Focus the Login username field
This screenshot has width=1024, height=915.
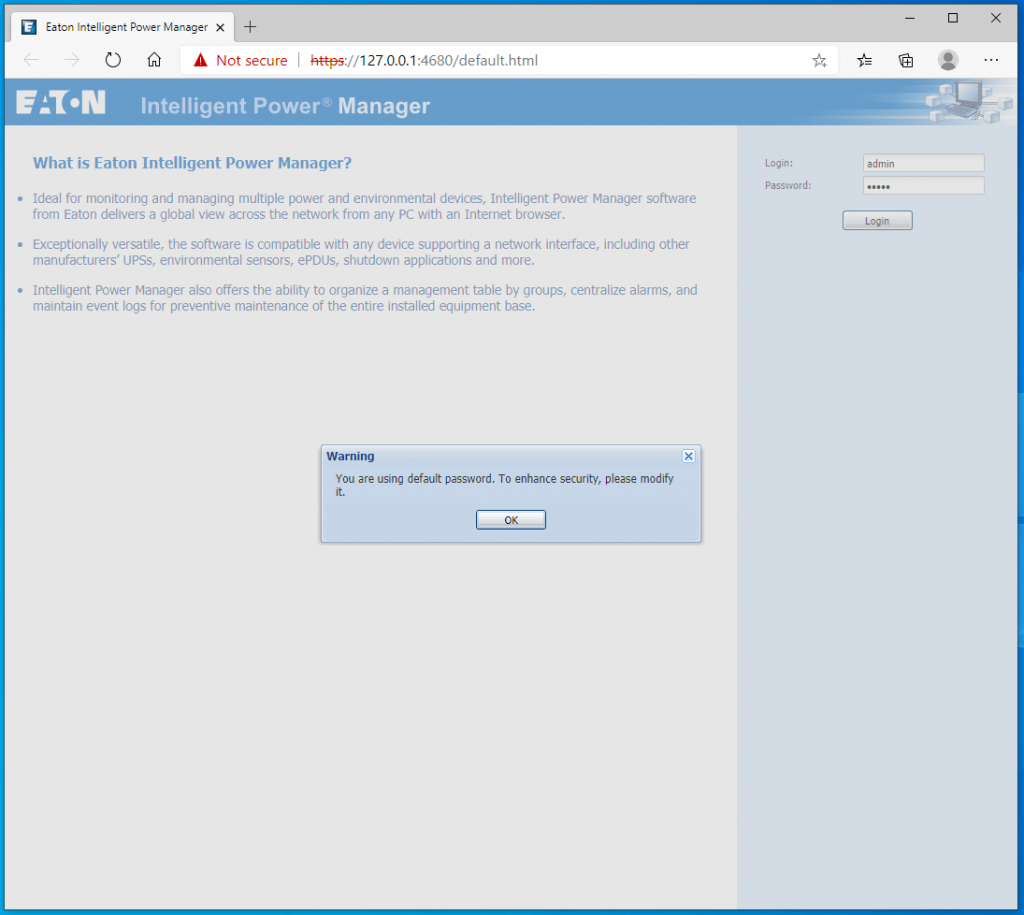[x=923, y=163]
